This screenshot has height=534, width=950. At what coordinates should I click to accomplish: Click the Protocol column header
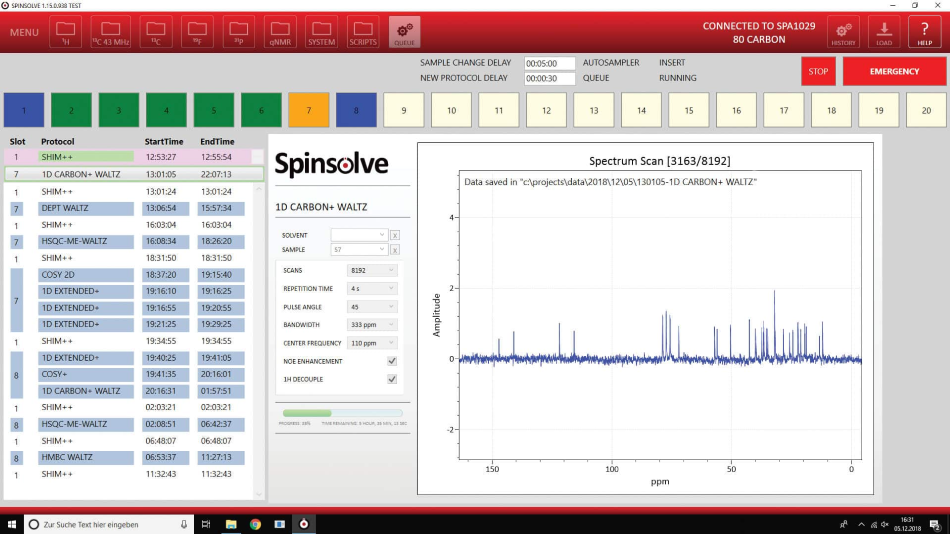click(58, 141)
